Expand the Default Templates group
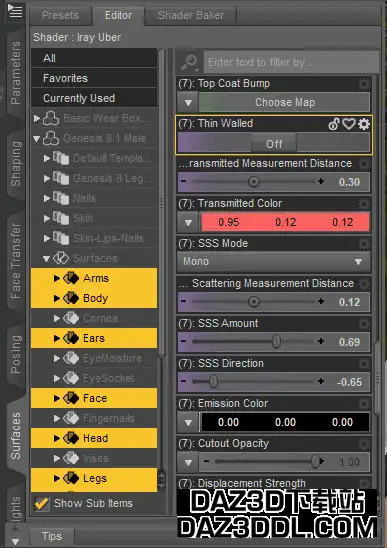Viewport: 387px width, 548px height. click(46, 158)
